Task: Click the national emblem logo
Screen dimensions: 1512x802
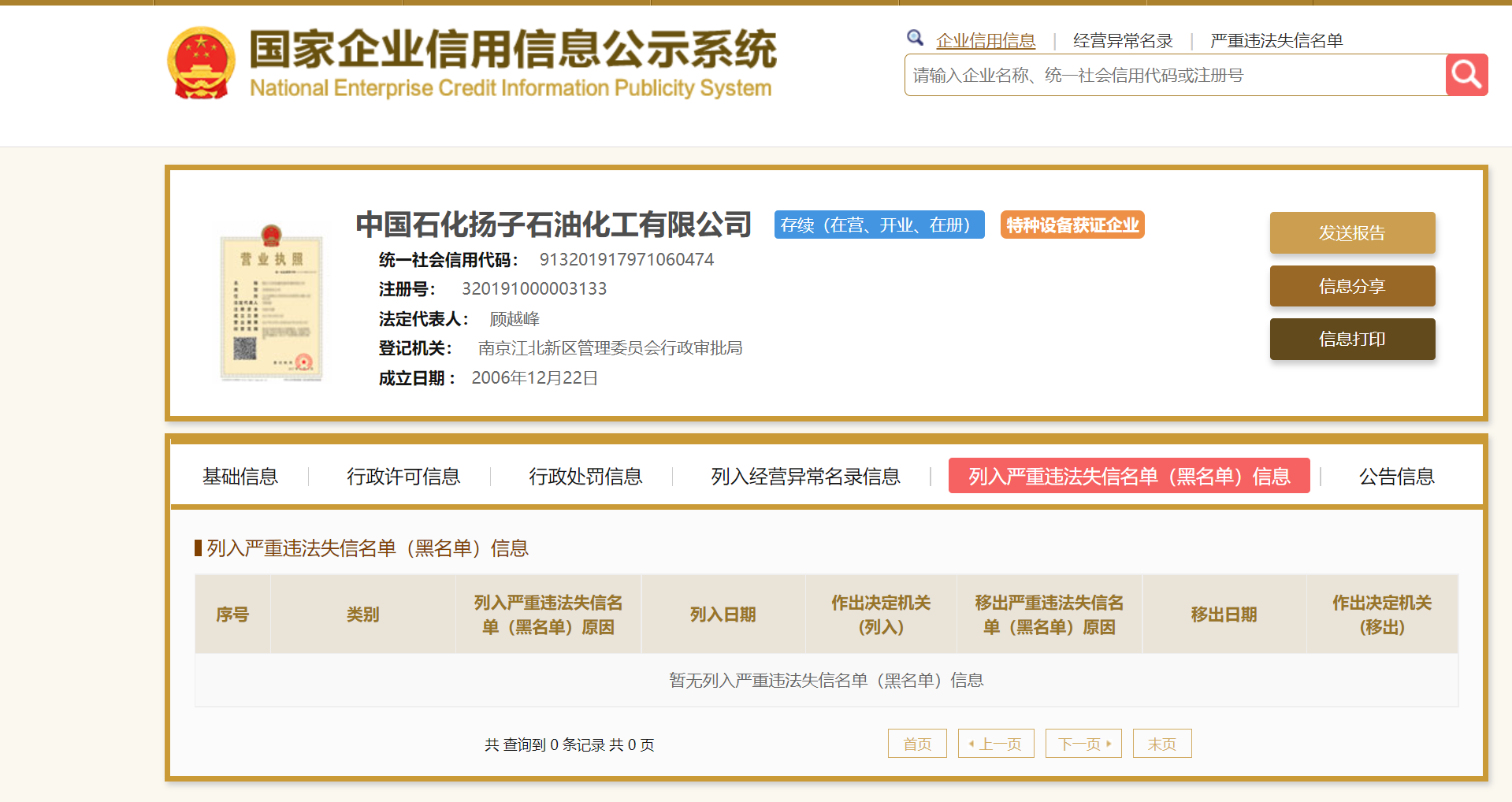Action: tap(201, 63)
